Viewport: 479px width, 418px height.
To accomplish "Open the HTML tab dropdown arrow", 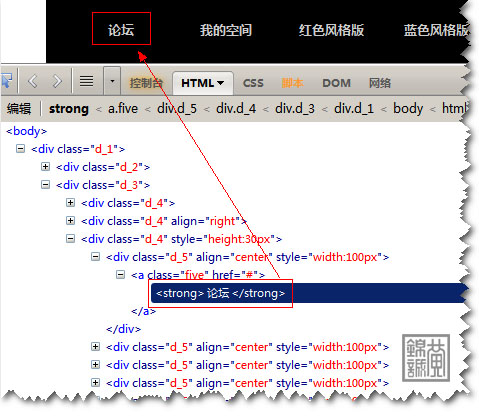I will tap(220, 83).
